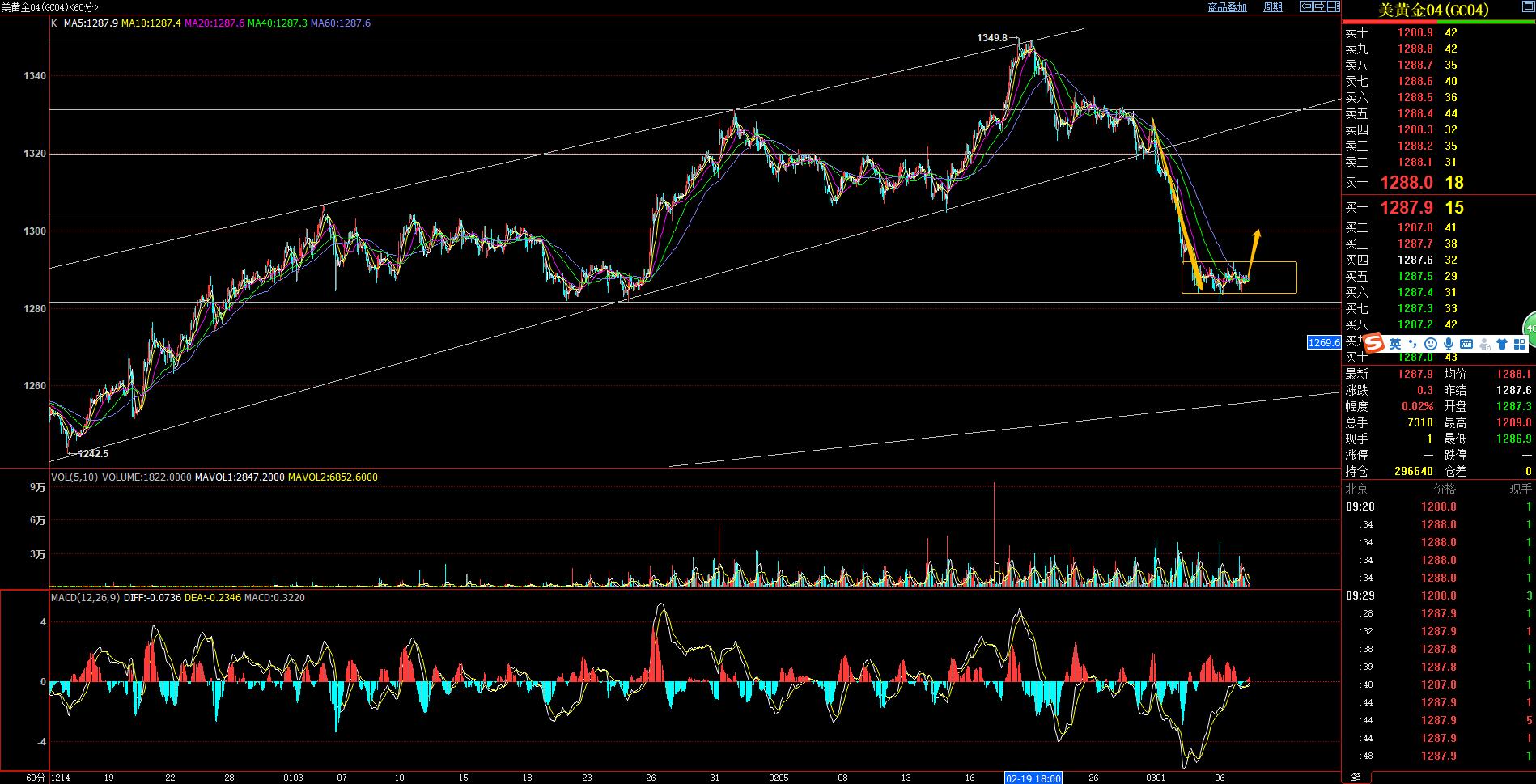Viewport: 1536px width, 784px height.
Task: Open the 周期 period link
Action: click(1273, 7)
